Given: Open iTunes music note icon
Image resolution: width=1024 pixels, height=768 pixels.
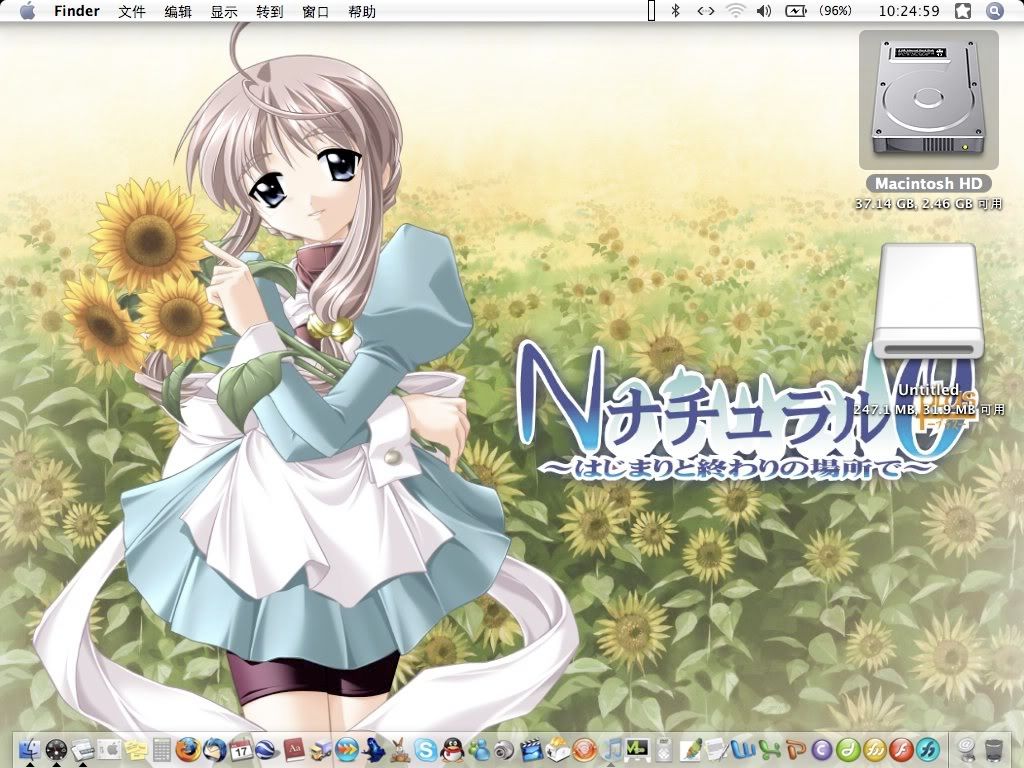Looking at the screenshot, I should pos(611,748).
